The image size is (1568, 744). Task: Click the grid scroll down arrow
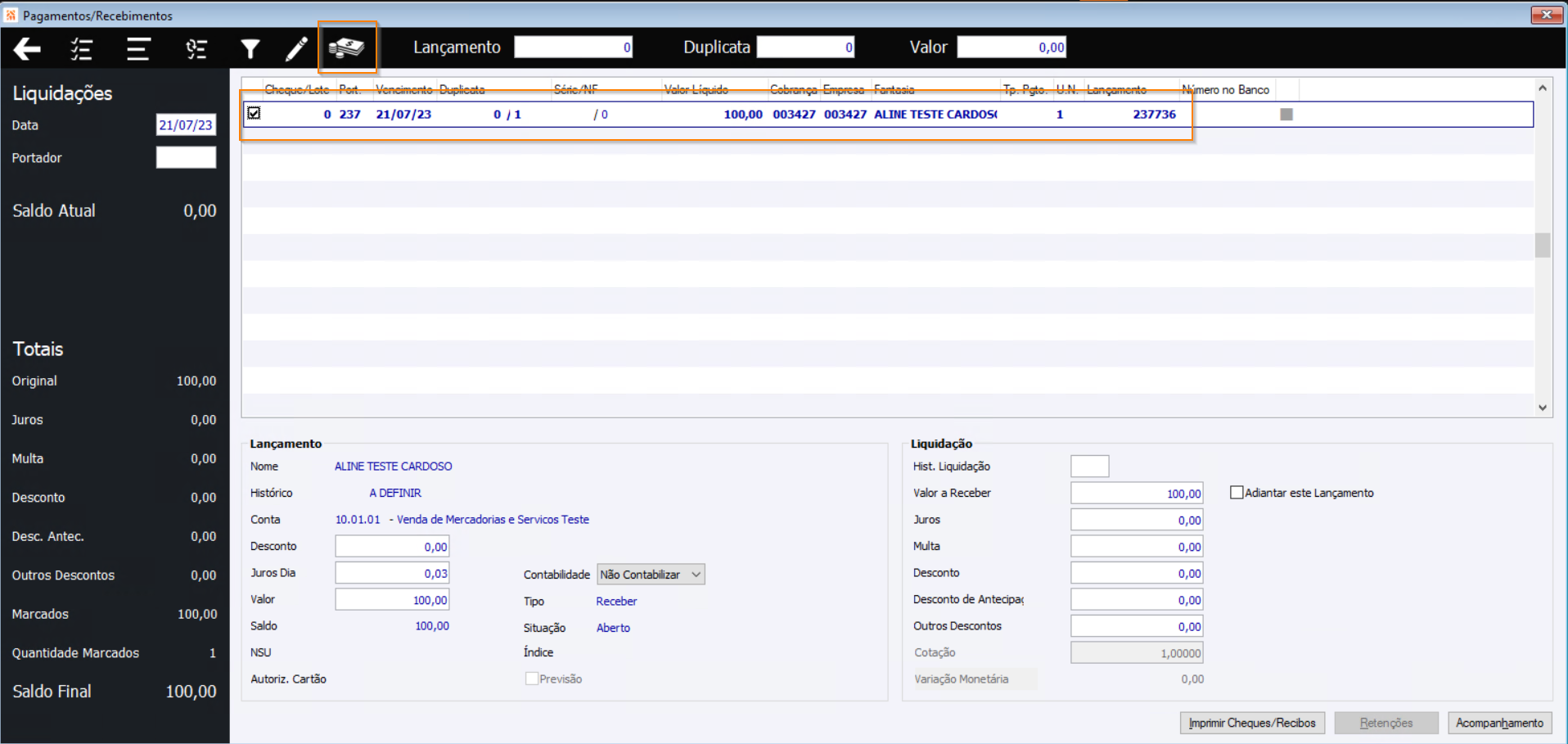[x=1543, y=408]
